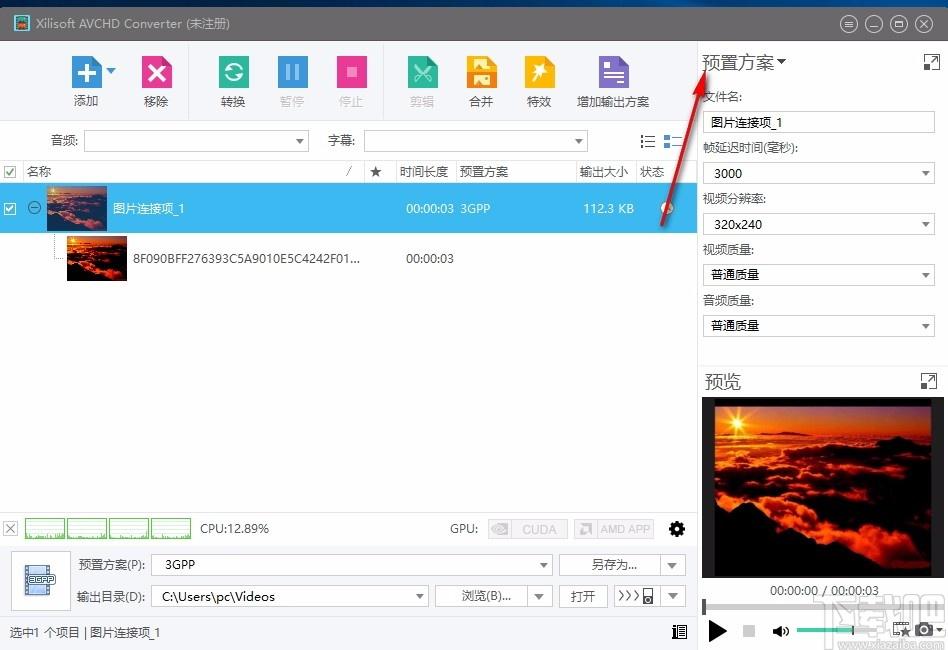Open the 音频 audio dropdown
The width and height of the screenshot is (948, 650).
(196, 141)
